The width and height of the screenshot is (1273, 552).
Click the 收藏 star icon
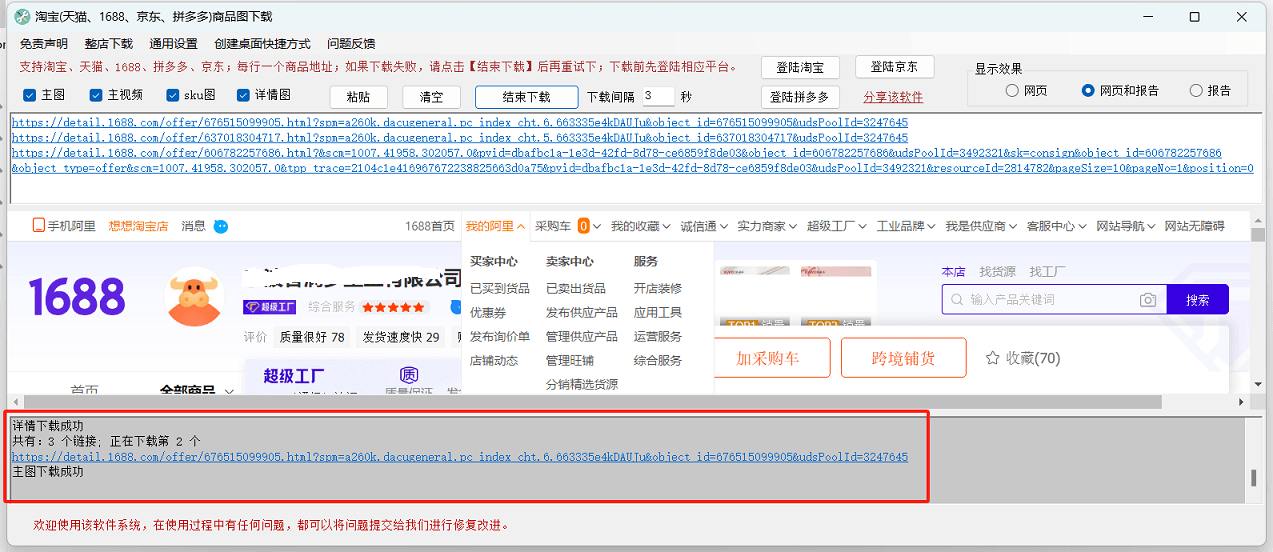(x=992, y=357)
